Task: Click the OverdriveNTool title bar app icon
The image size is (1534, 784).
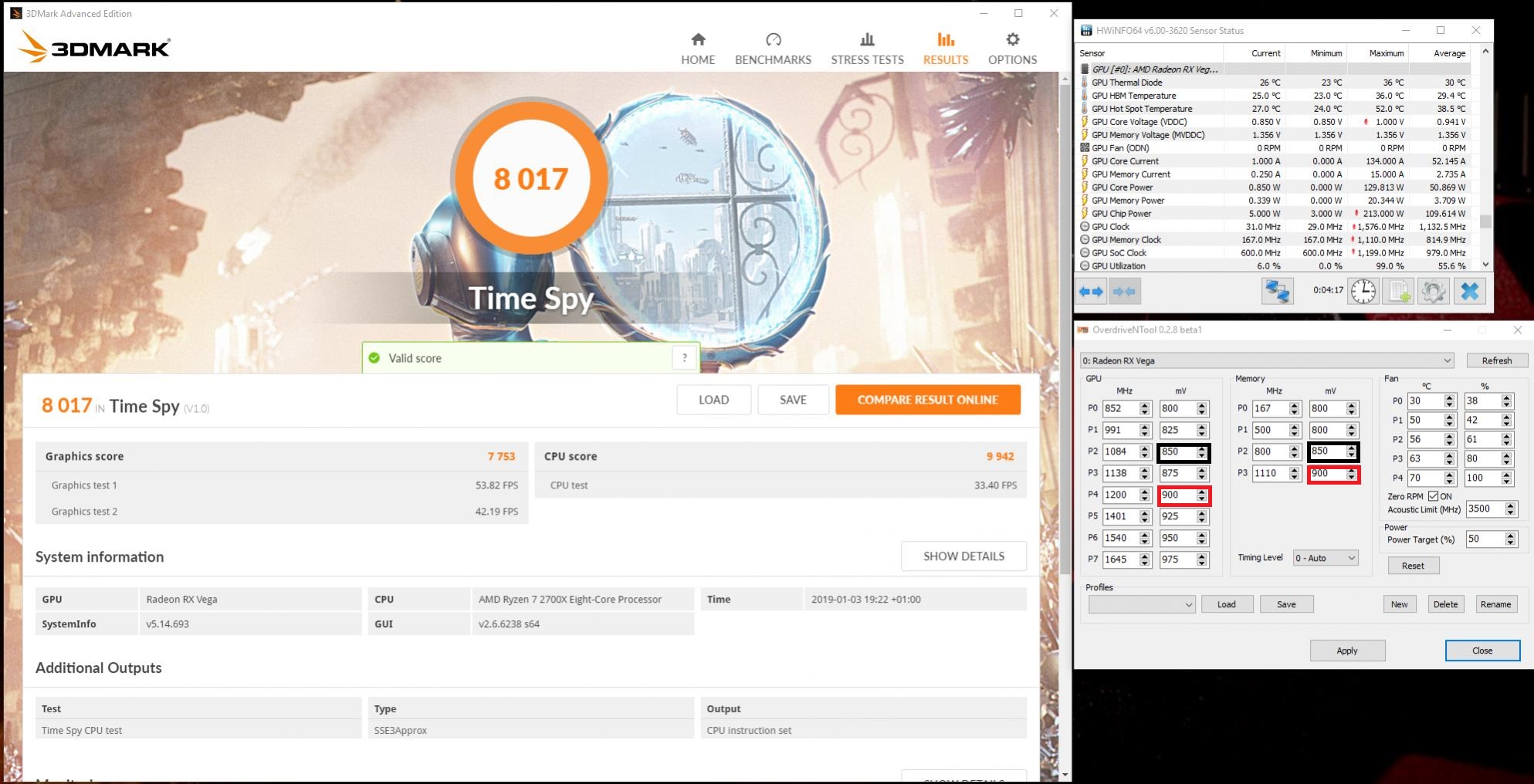Action: point(1082,330)
